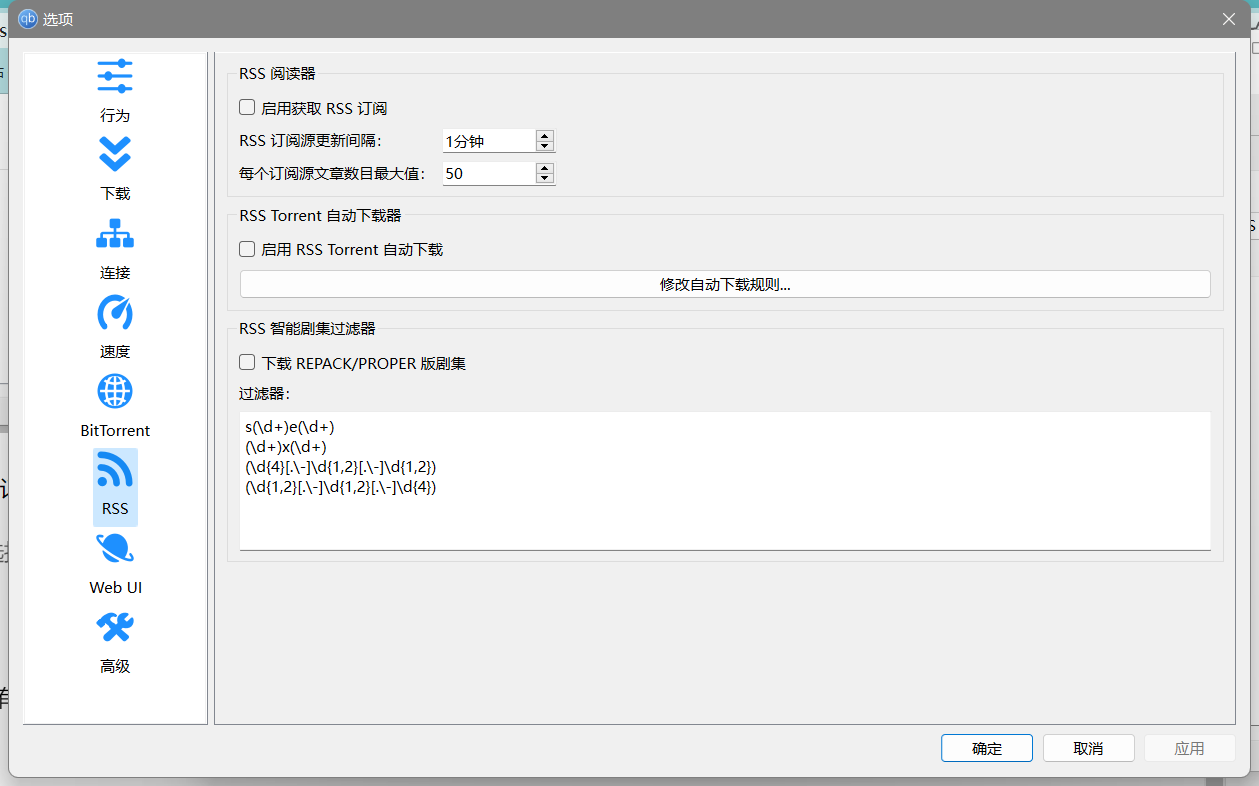Enable the 启用获取 RSS 订阅 checkbox

[247, 108]
